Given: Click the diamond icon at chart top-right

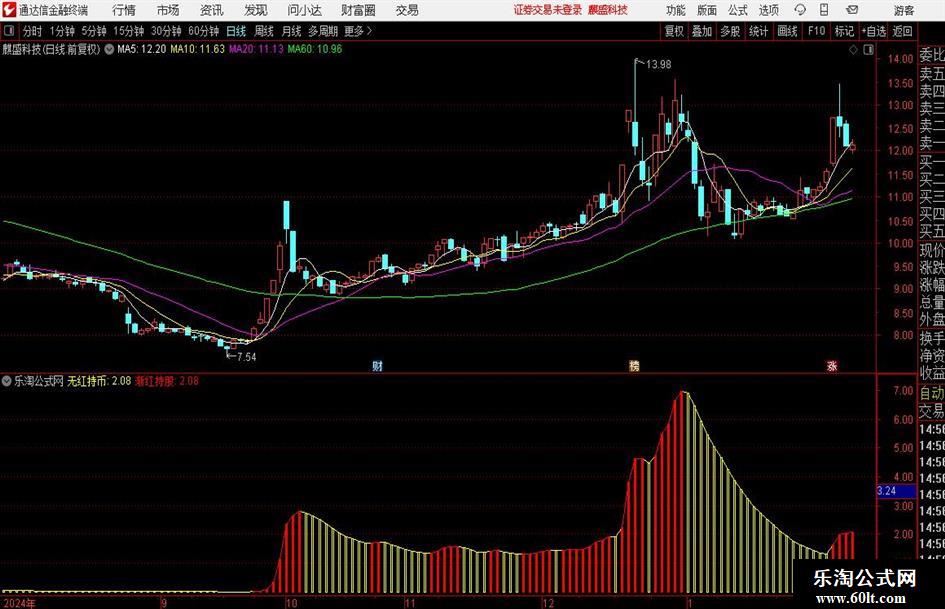Looking at the screenshot, I should click(853, 50).
